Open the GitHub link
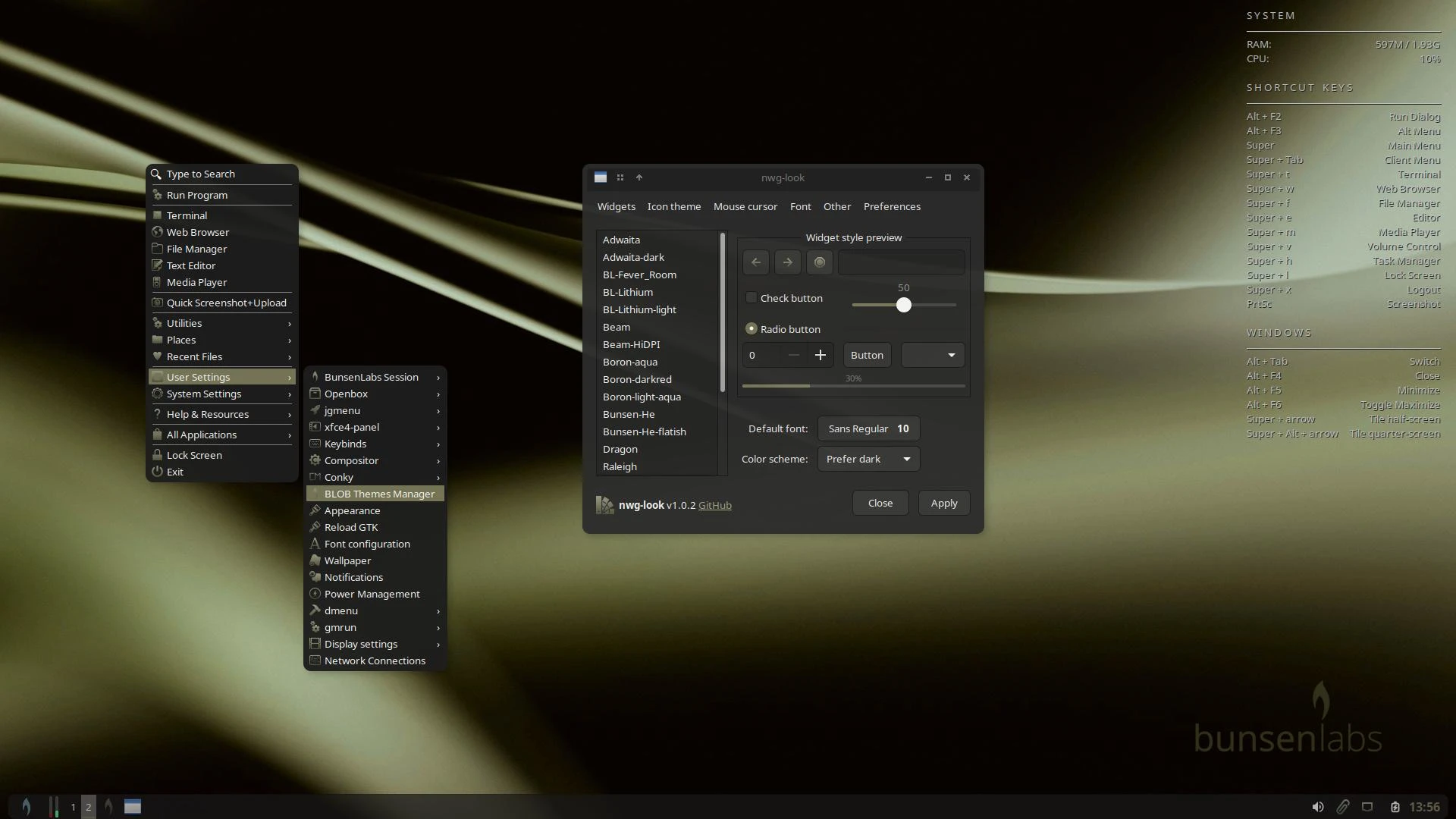1456x819 pixels. pyautogui.click(x=714, y=505)
